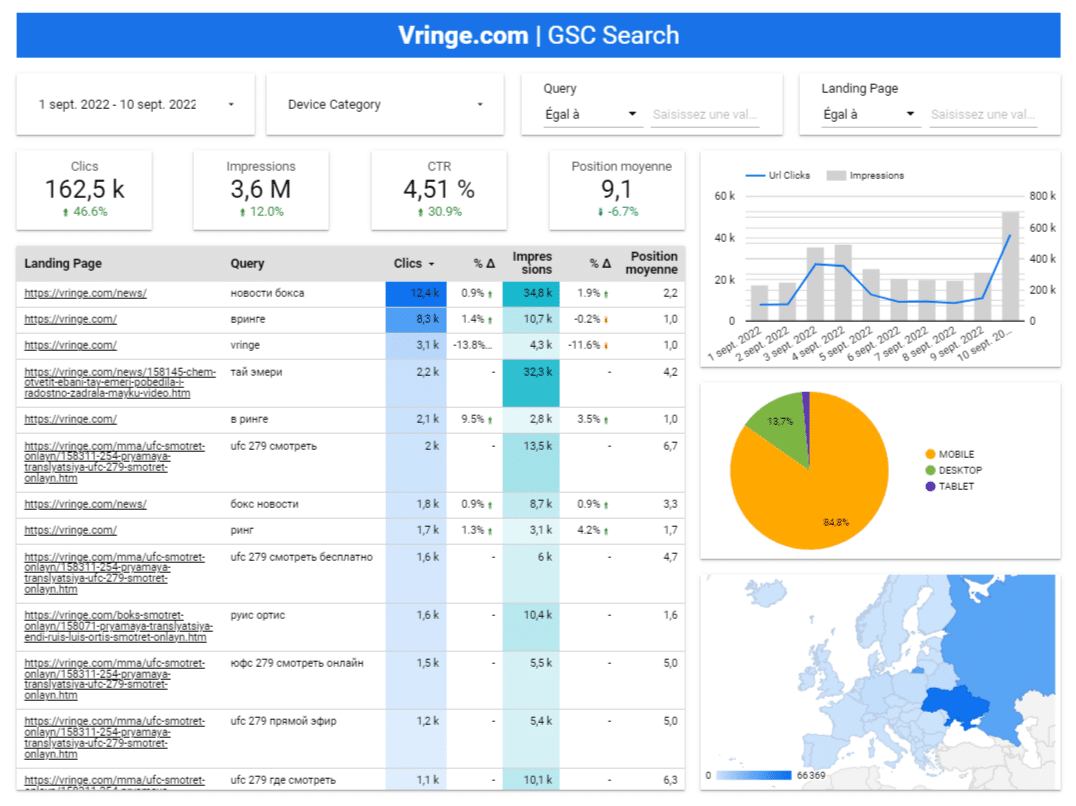Click the map color scale gradient bar
Image resolution: width=1076 pixels, height=806 pixels.
(753, 775)
